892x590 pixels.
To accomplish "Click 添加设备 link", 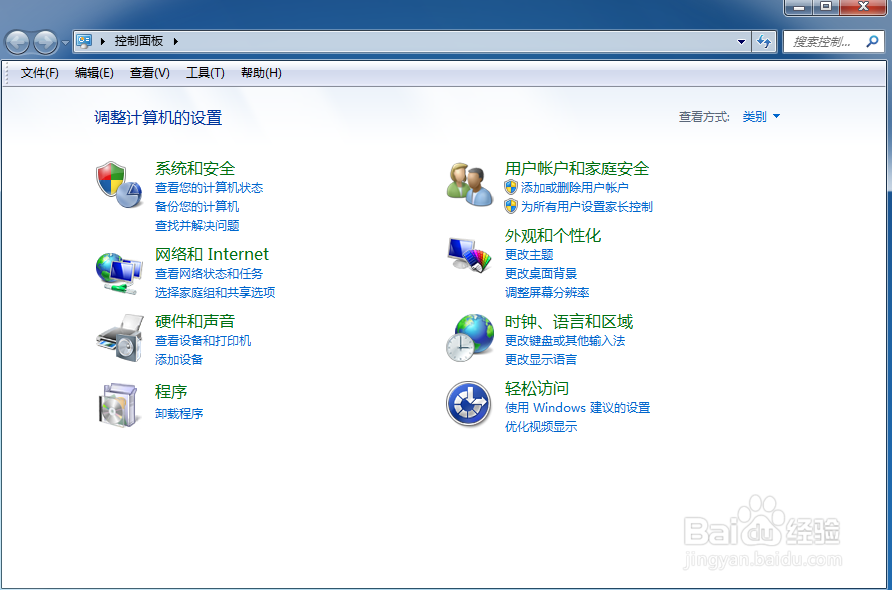I will 179,360.
